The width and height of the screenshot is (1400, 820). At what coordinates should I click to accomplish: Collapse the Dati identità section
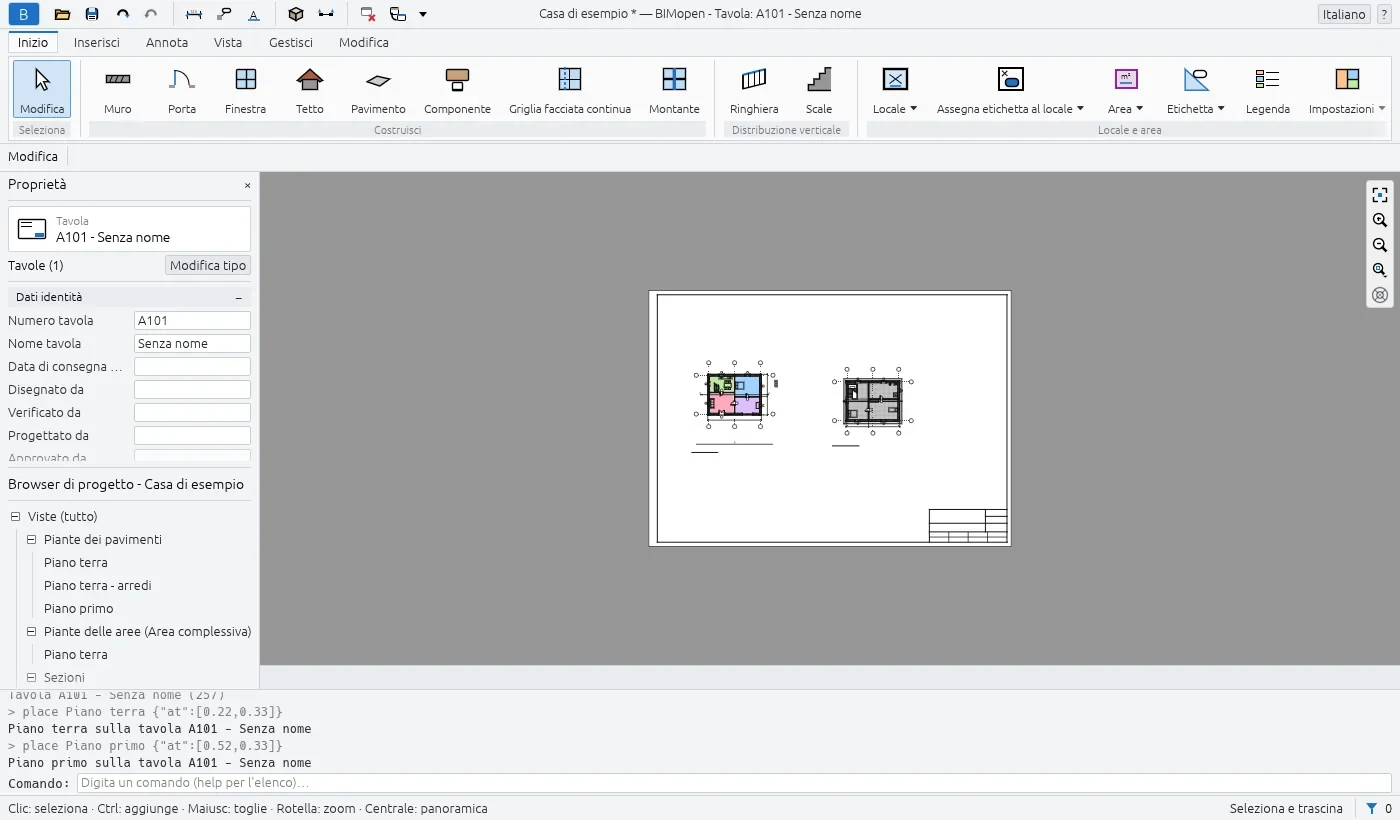coord(239,297)
